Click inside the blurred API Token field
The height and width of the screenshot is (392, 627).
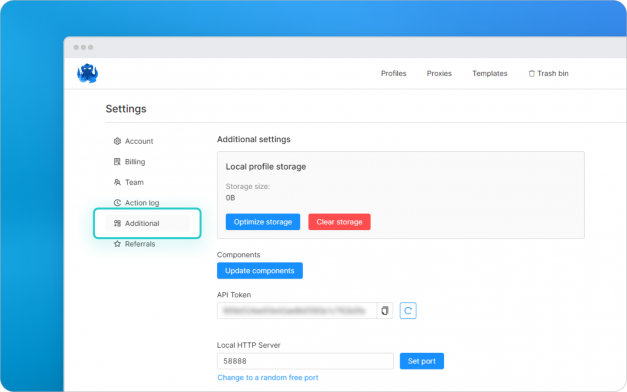tap(297, 311)
